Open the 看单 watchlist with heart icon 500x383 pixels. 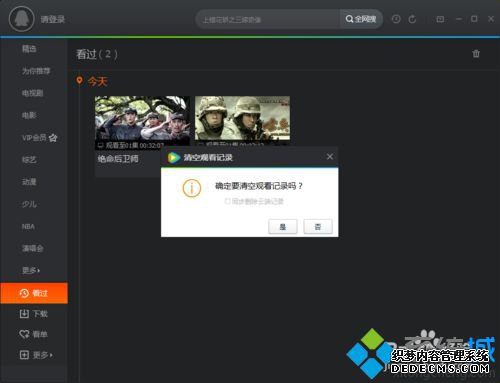(x=33, y=334)
